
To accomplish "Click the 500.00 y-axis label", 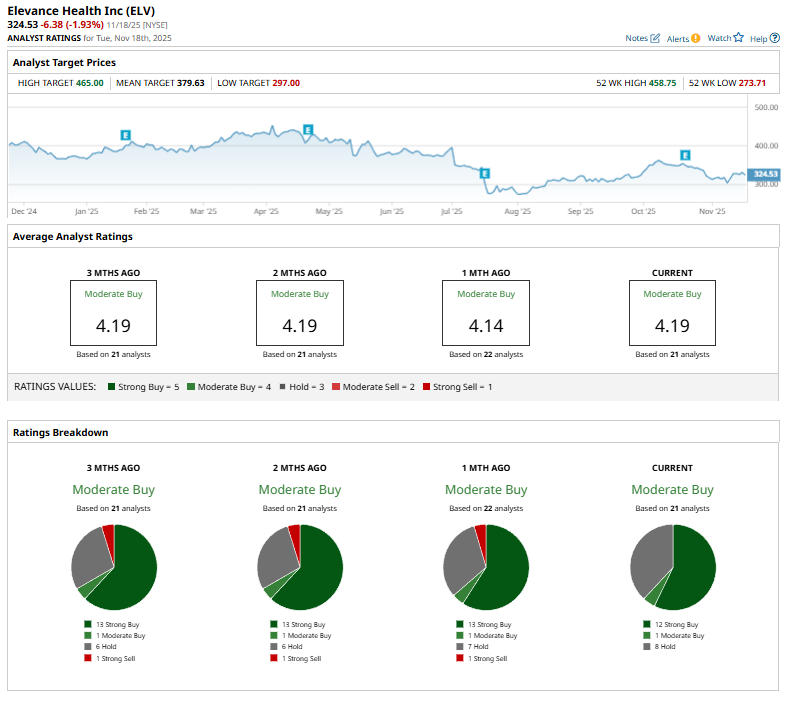I will click(x=766, y=107).
